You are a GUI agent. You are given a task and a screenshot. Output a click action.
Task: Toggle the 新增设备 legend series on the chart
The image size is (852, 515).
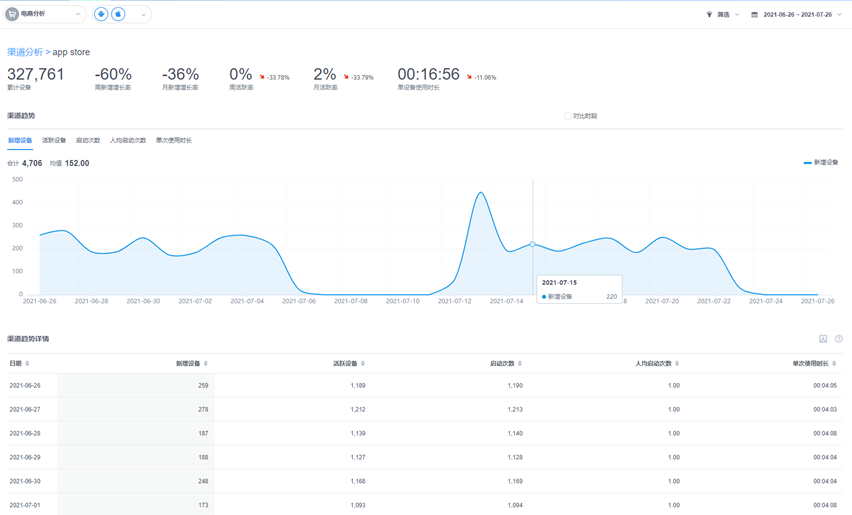click(x=820, y=162)
